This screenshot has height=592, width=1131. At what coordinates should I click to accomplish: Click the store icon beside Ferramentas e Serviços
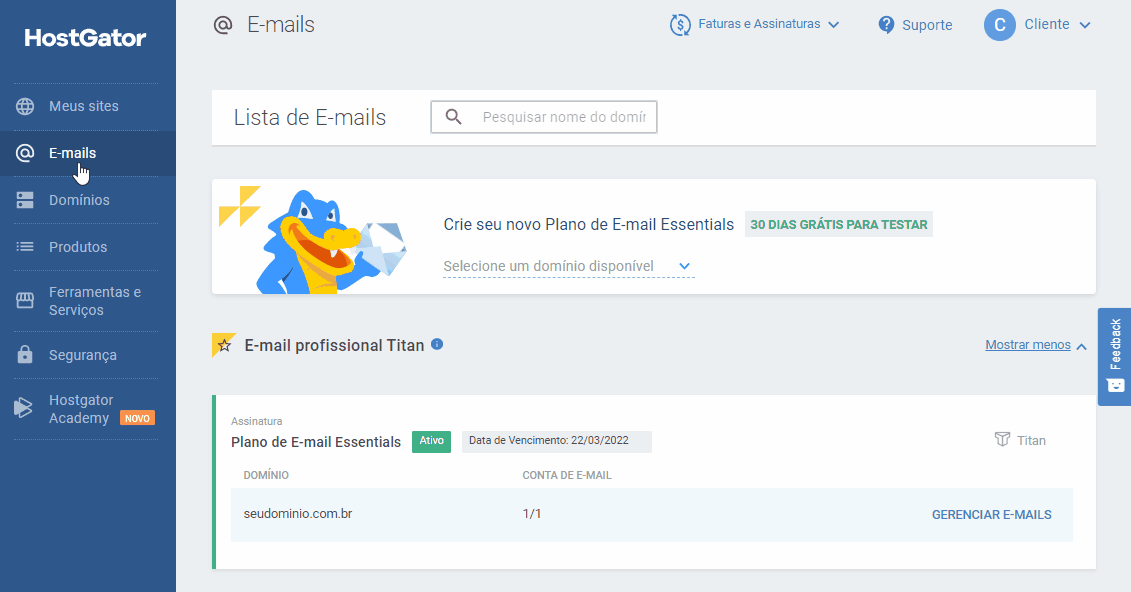(25, 301)
